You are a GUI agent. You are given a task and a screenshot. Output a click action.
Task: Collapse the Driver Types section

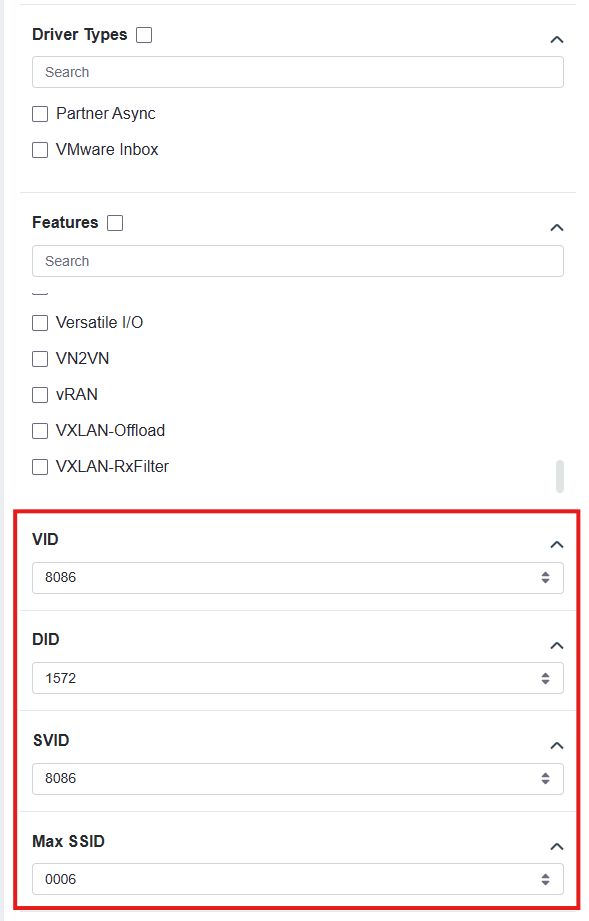557,39
